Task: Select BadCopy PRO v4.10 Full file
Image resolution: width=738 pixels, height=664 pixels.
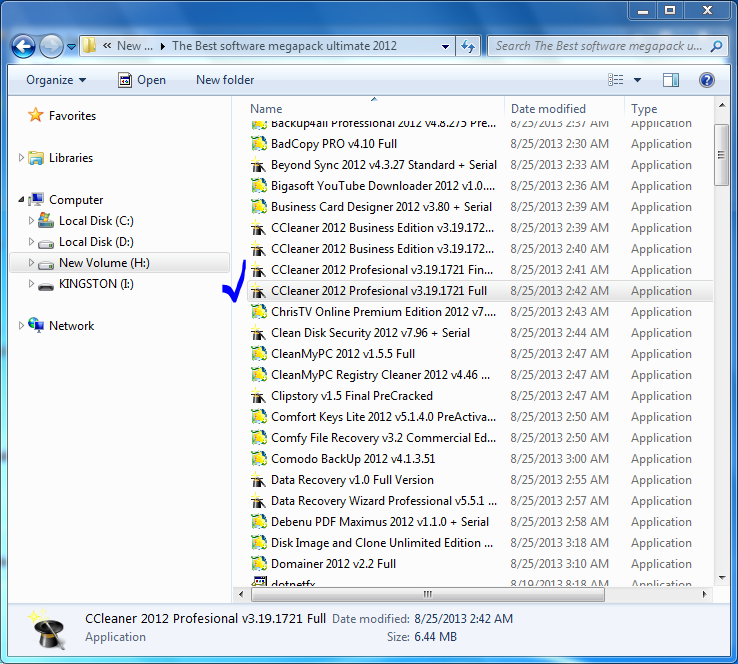Action: [x=334, y=144]
